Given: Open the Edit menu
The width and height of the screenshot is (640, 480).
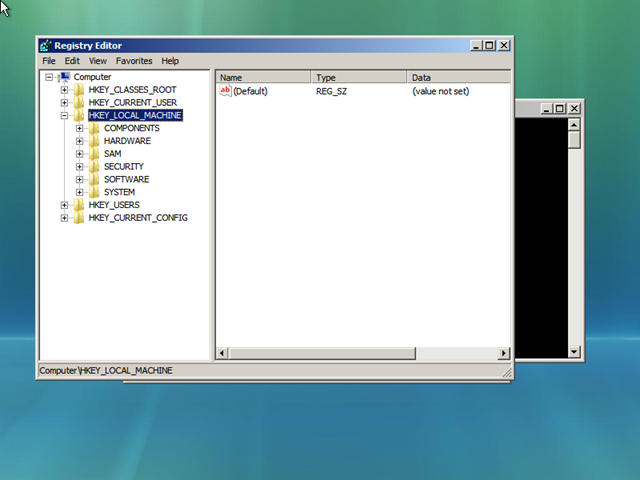Looking at the screenshot, I should [x=72, y=61].
